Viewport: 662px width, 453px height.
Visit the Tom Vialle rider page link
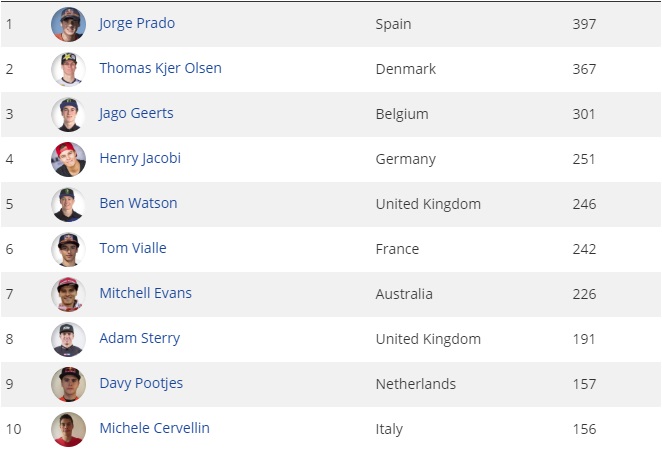[132, 248]
